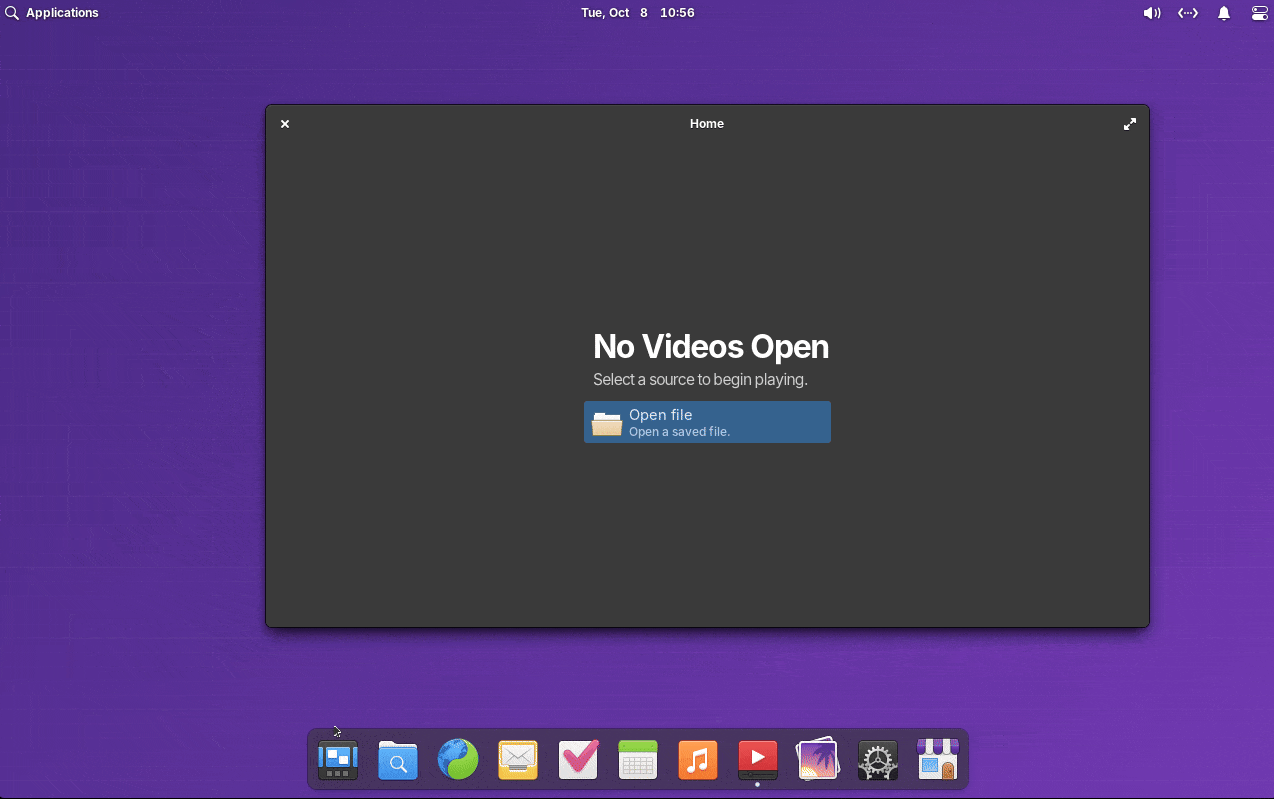Start the Music app
The height and width of the screenshot is (799, 1274).
pos(697,759)
